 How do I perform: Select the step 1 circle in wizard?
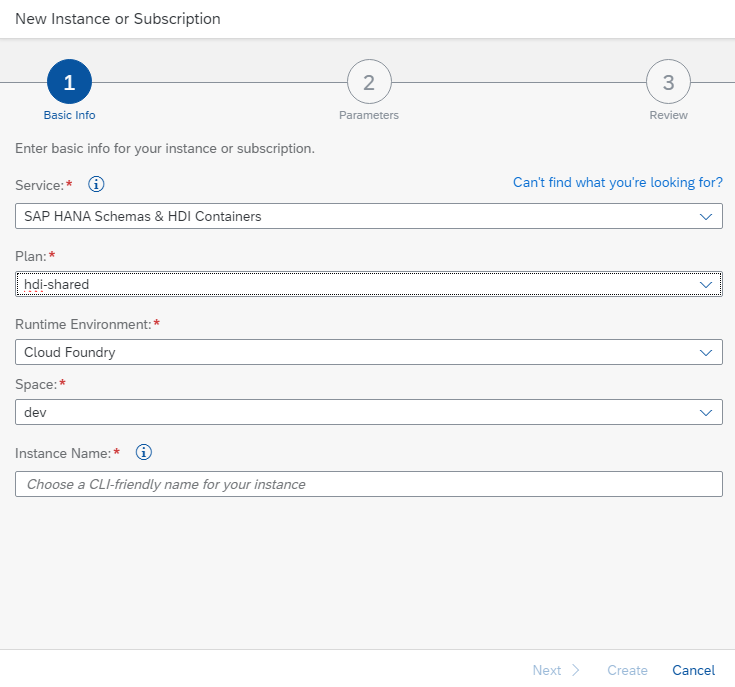tap(69, 82)
